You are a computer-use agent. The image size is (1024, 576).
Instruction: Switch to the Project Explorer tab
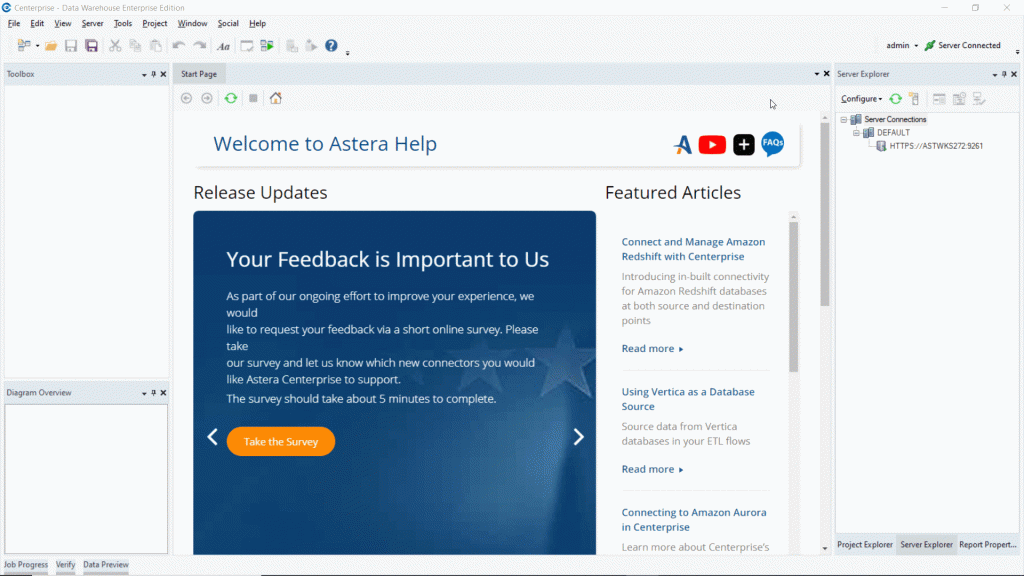[x=865, y=545]
